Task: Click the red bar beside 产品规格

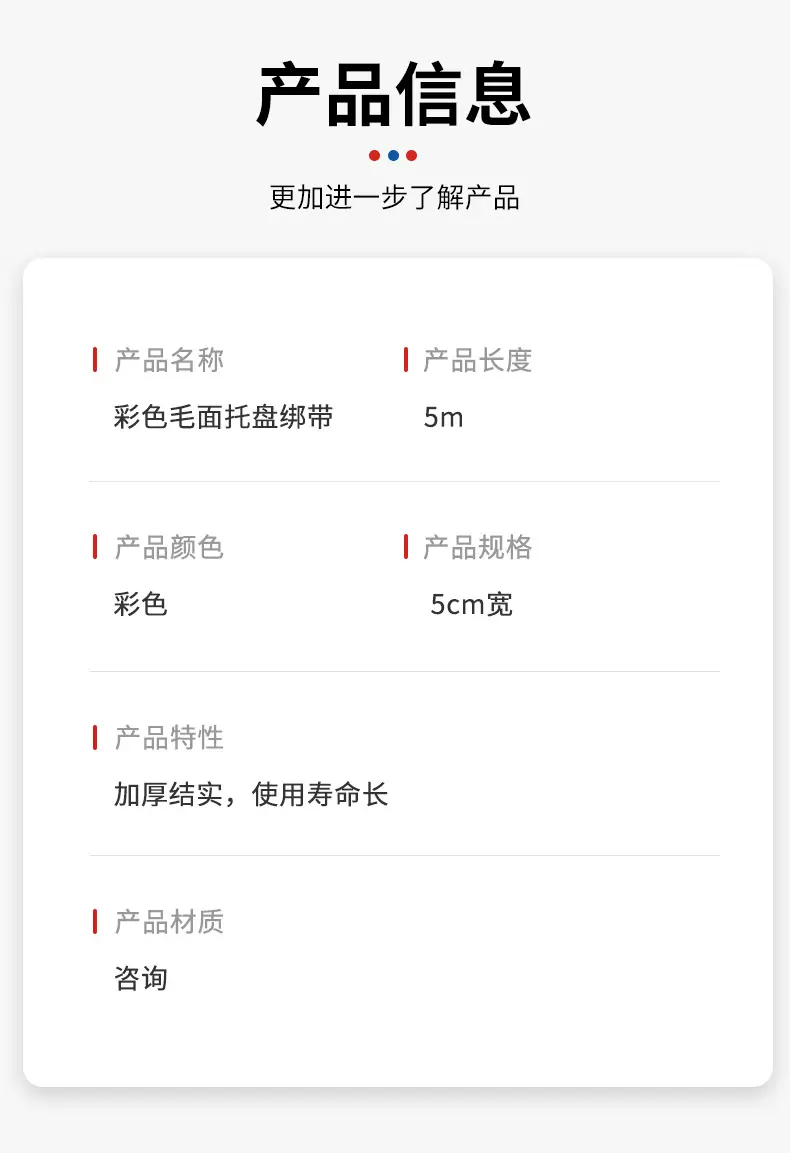Action: [x=406, y=546]
